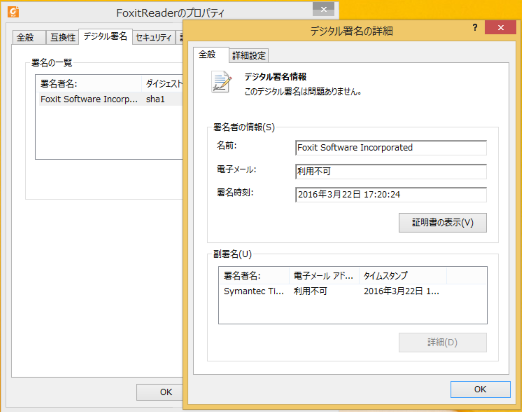This screenshot has width=522, height=412.
Task: Click the 署名時刻 date field
Action: click(391, 195)
